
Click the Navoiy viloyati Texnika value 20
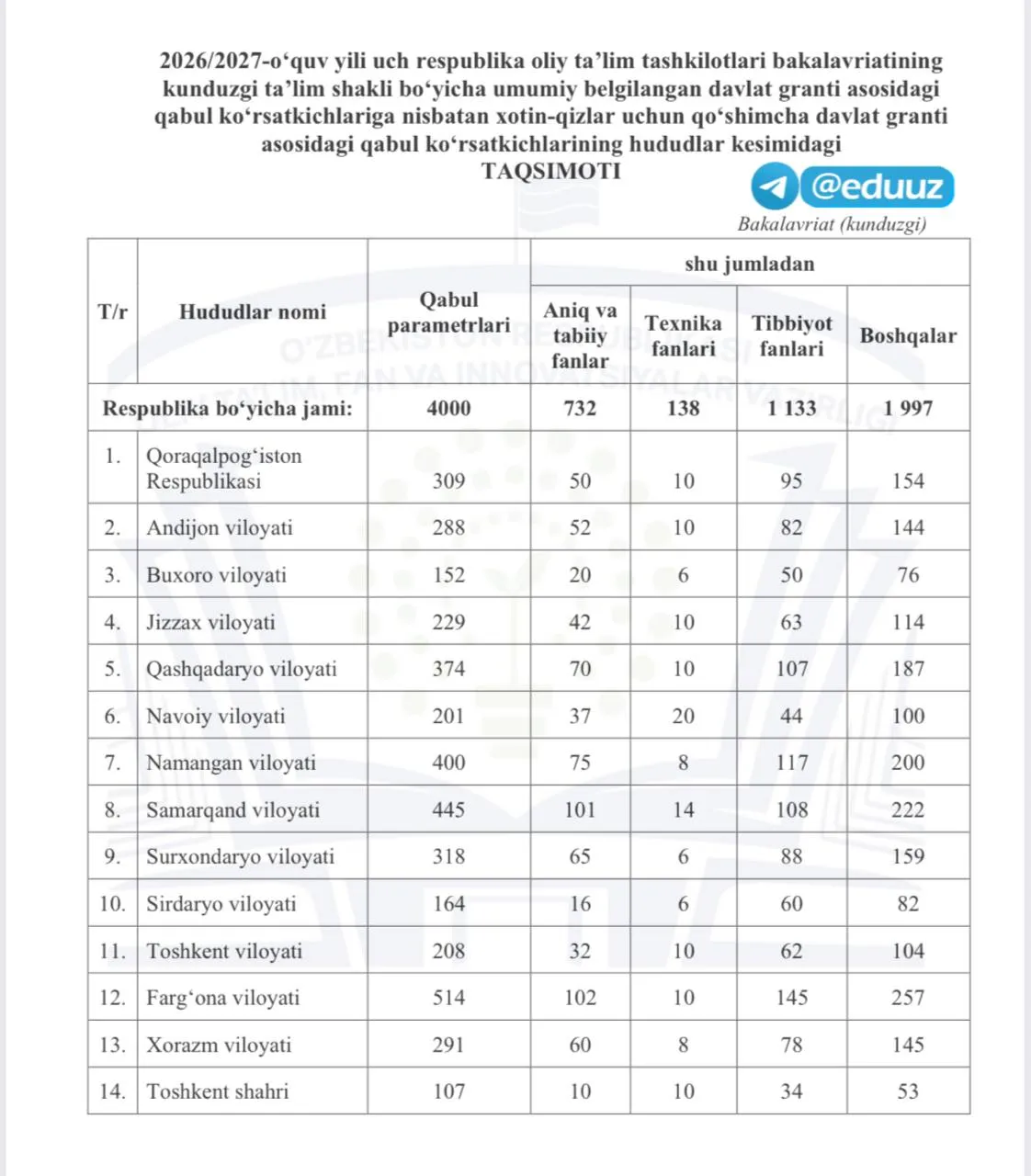coord(683,716)
